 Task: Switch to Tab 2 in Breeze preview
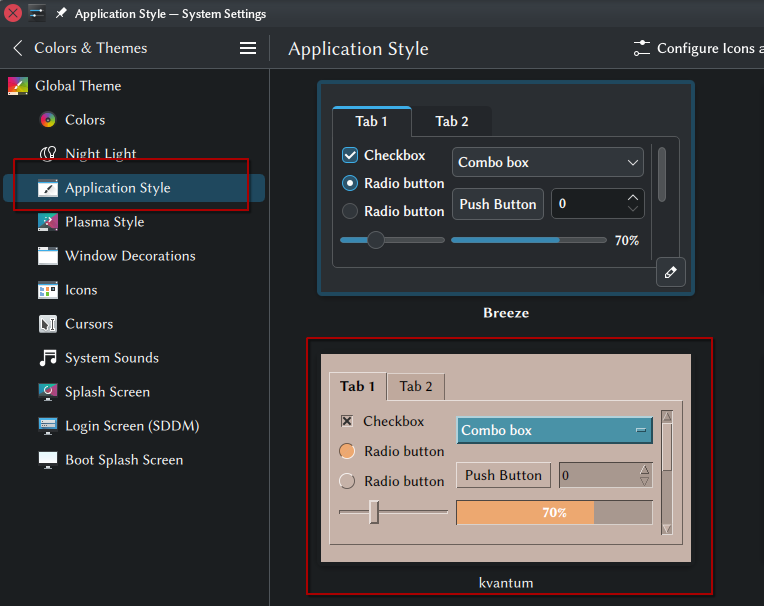(x=452, y=121)
